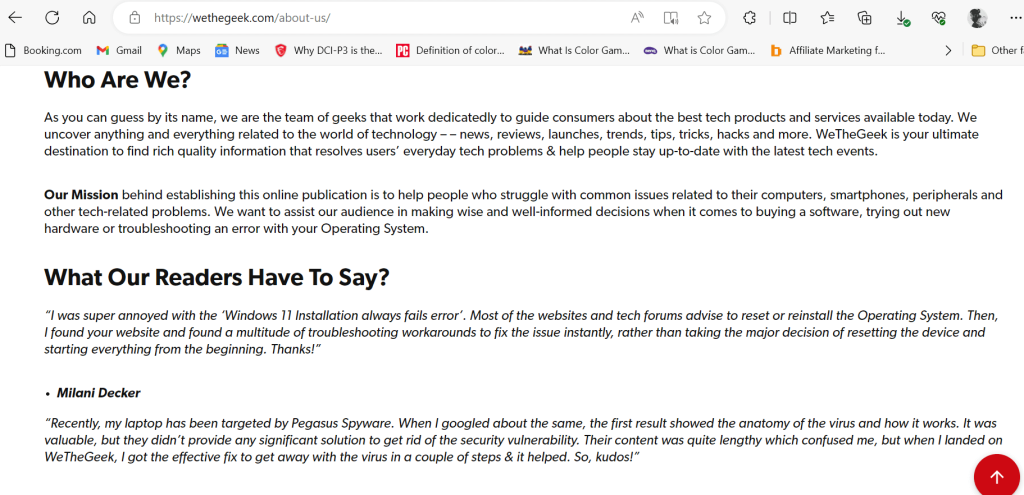Viewport: 1024px width, 495px height.
Task: Open 'What Is Color Gam...' bookmark with crown icon
Action: [x=574, y=50]
